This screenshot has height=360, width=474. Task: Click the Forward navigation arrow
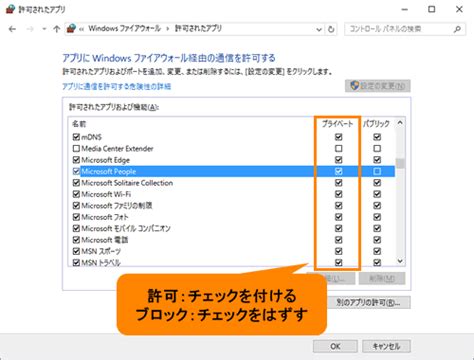pos(30,29)
